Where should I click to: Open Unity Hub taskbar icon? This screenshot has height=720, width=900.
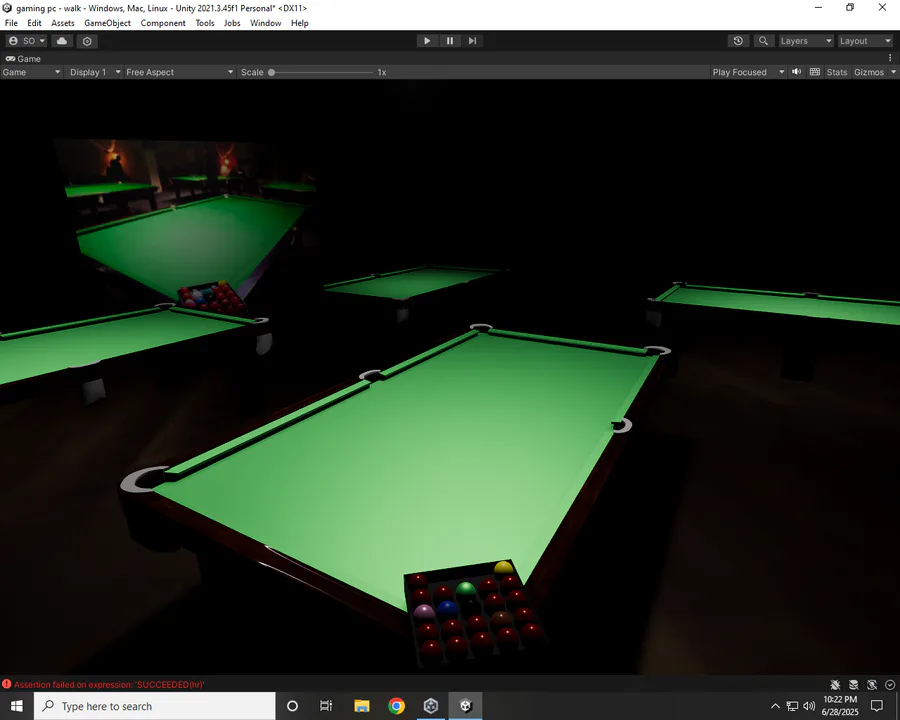(430, 706)
